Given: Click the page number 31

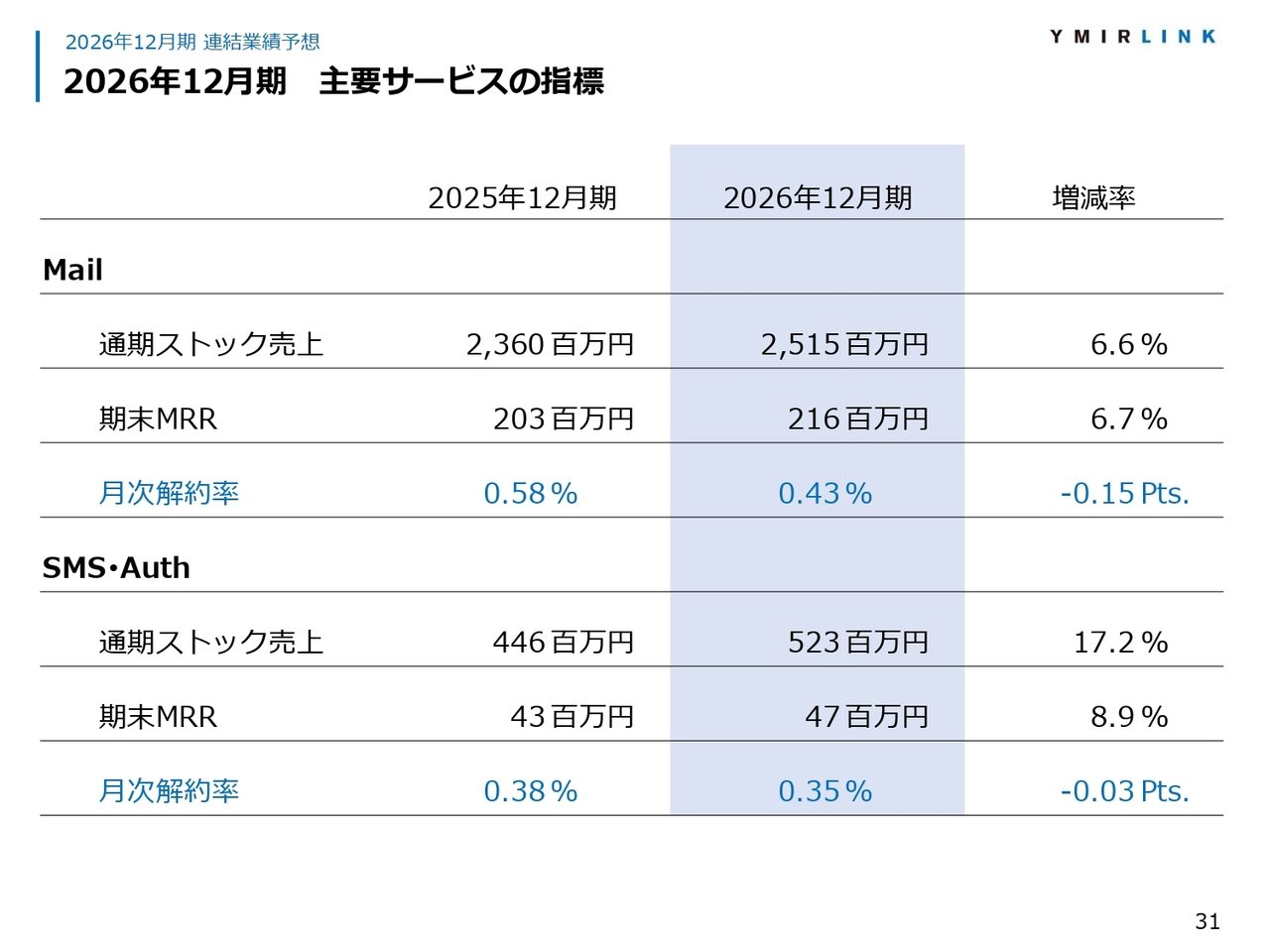Looking at the screenshot, I should pos(1207,921).
